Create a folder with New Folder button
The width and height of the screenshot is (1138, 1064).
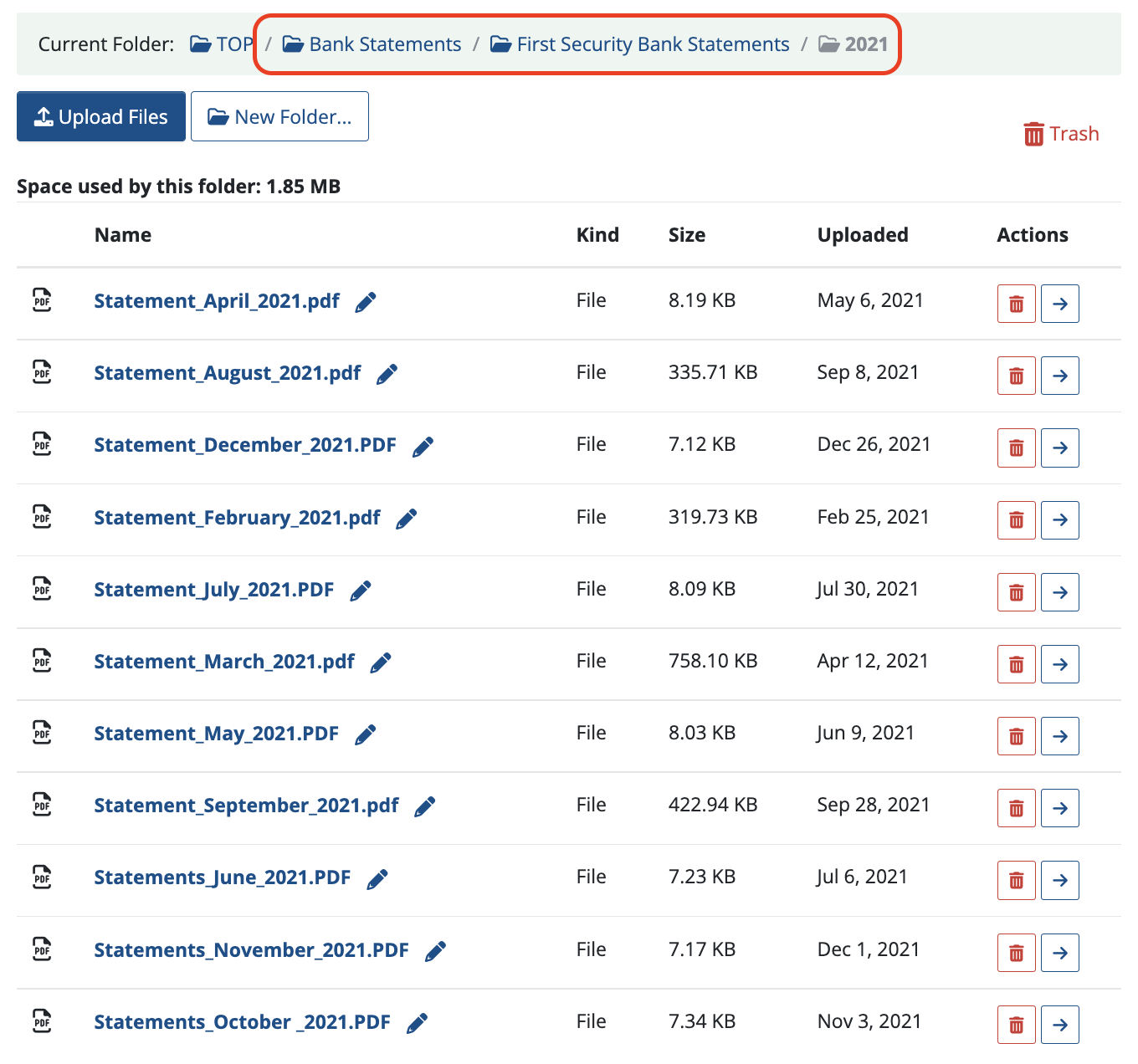(x=279, y=116)
